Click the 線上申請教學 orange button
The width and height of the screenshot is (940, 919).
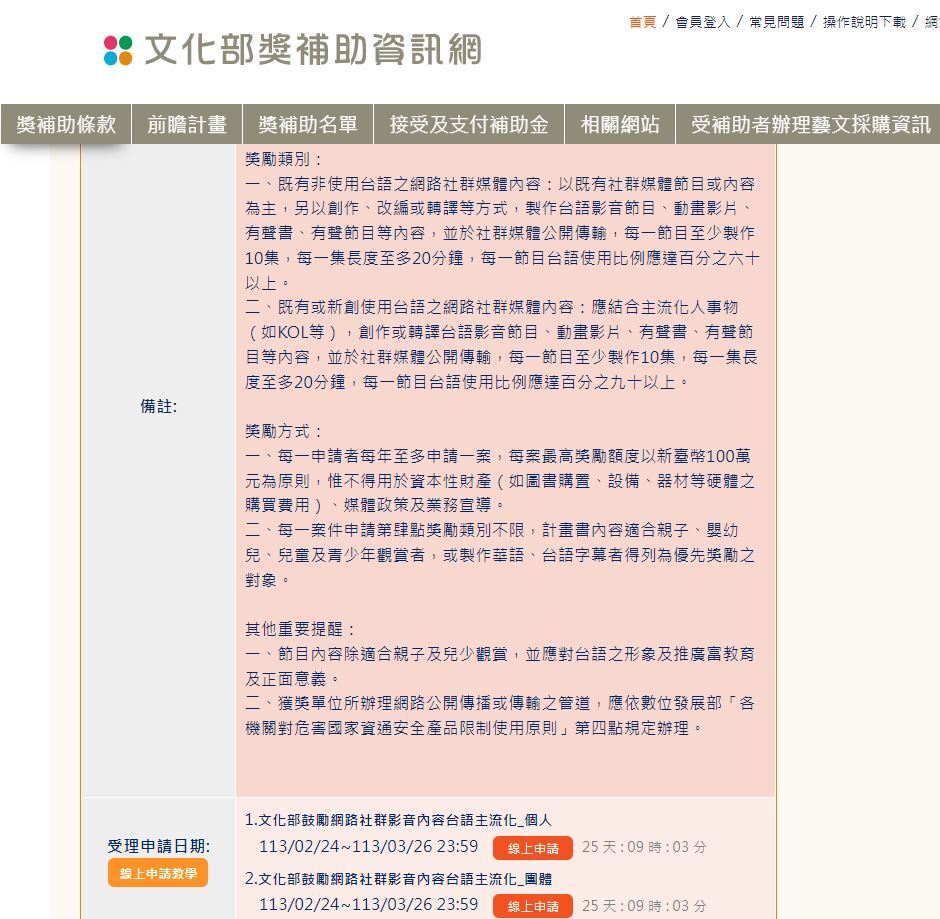158,873
